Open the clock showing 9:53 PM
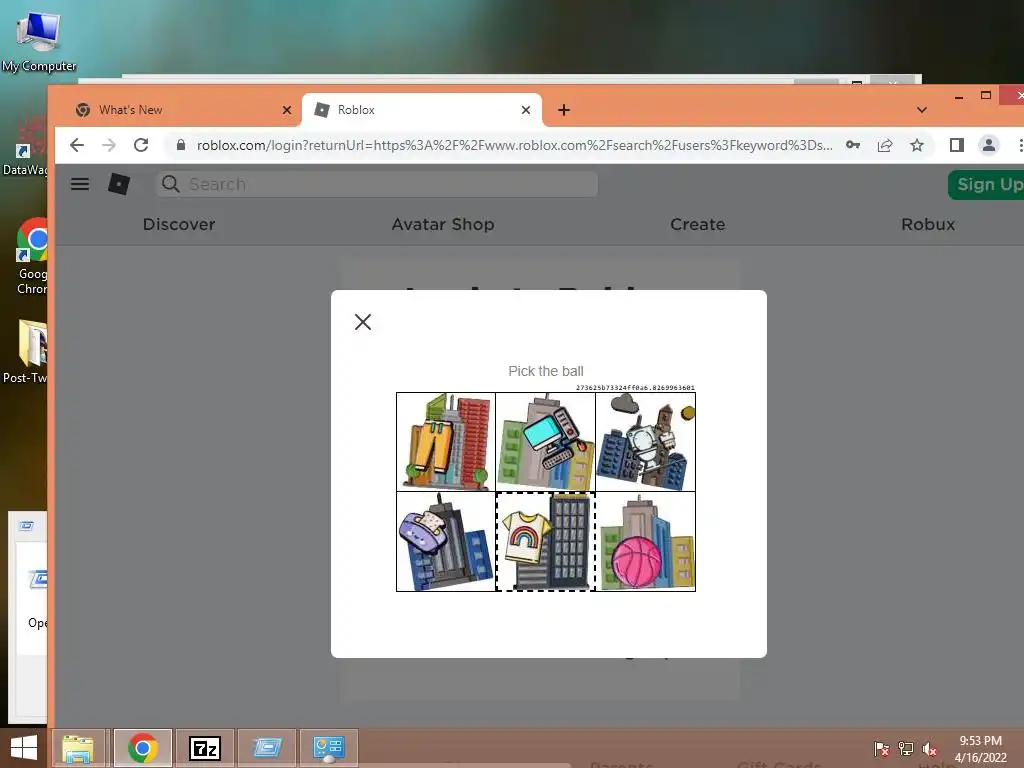 coord(980,749)
